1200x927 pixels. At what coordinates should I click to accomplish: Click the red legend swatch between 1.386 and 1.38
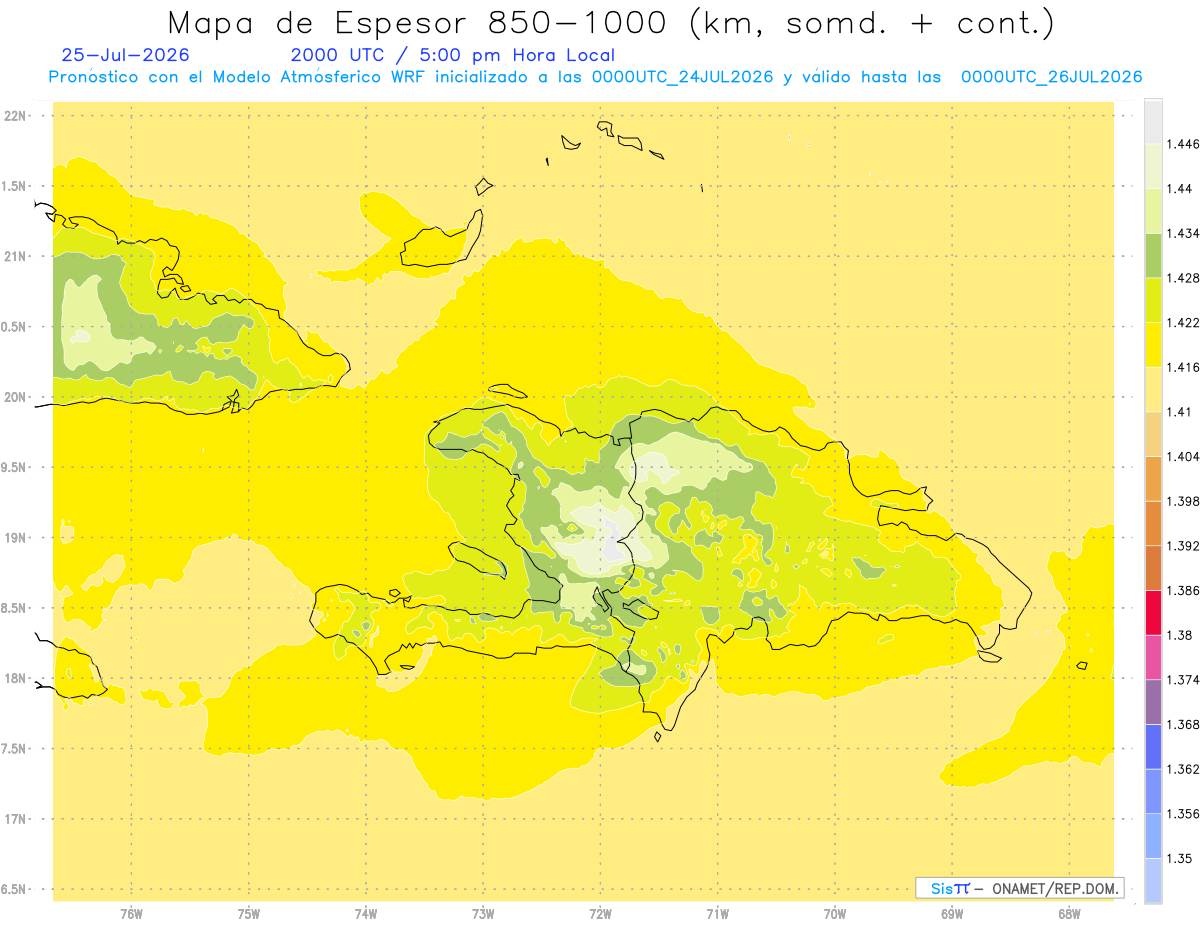(x=1154, y=612)
